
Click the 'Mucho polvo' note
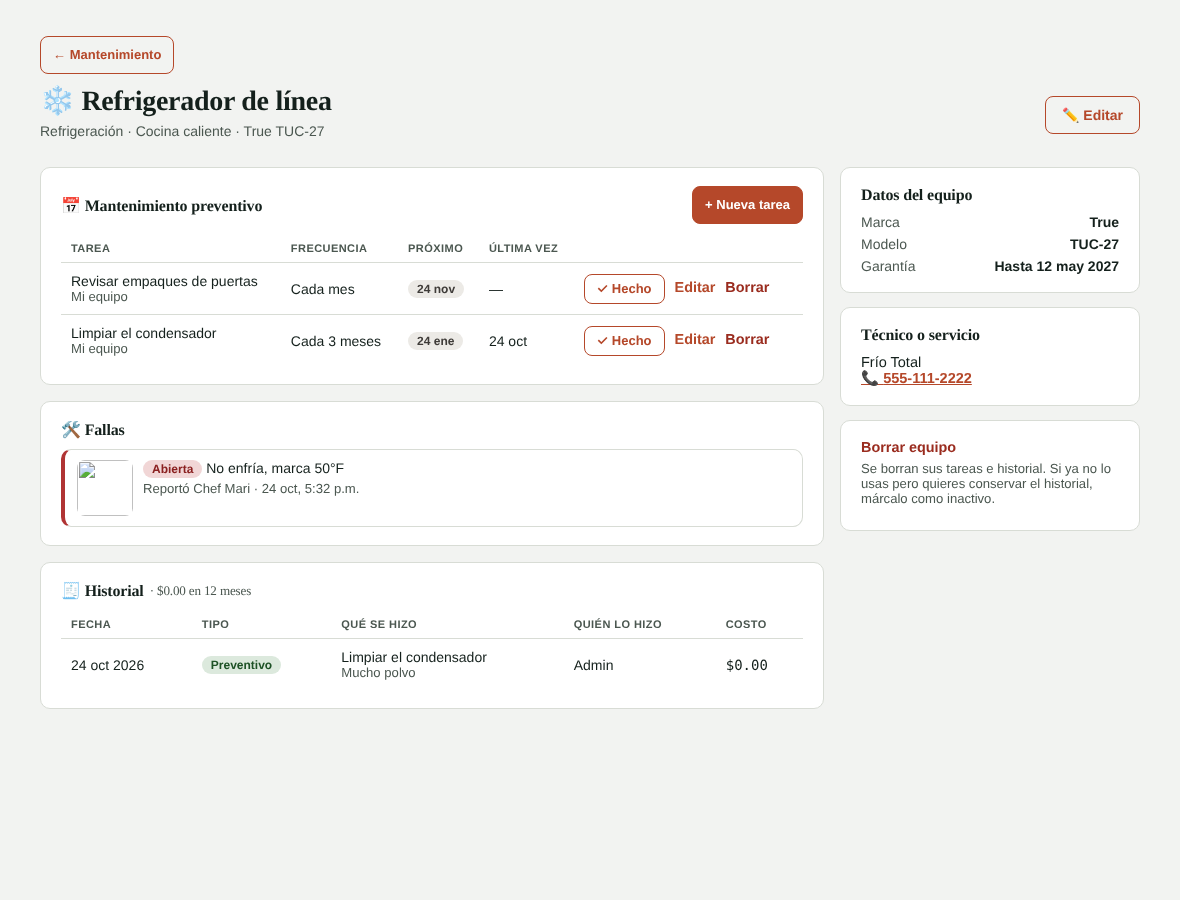point(378,673)
